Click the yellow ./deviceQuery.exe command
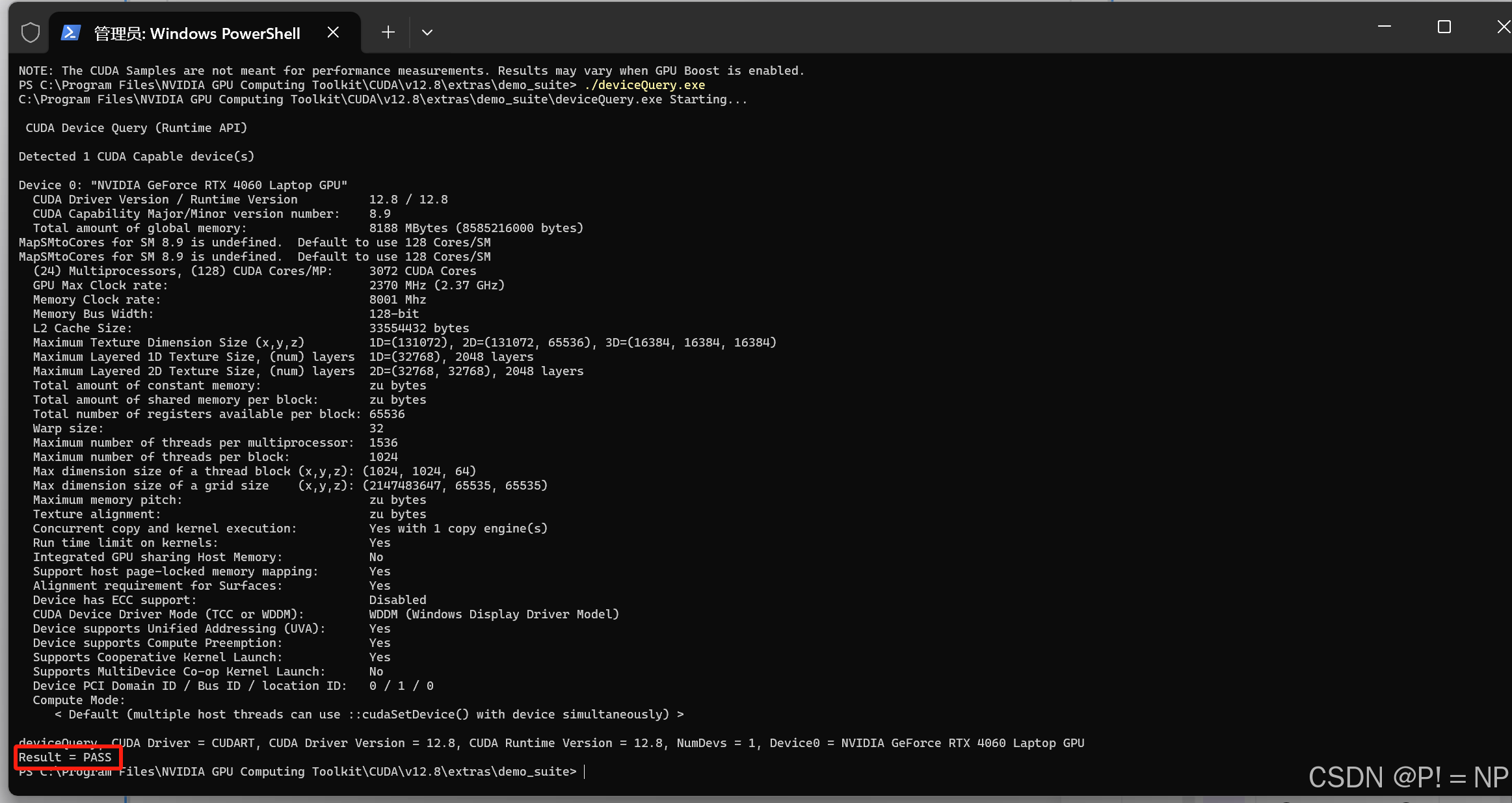Viewport: 1512px width, 803px height. click(x=644, y=85)
